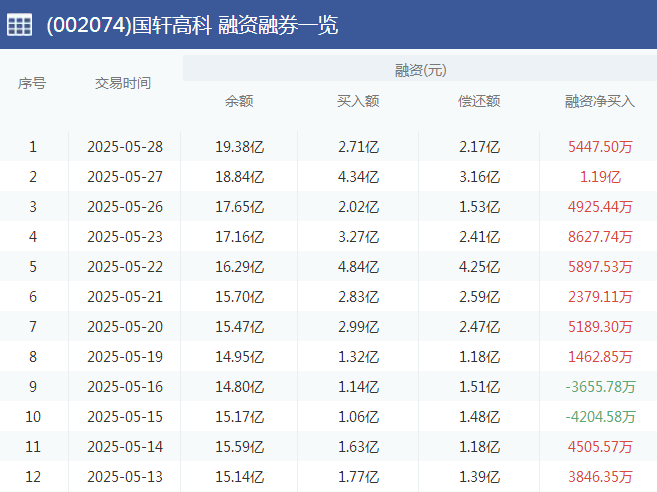Click repayment value 3.16亿
Screen dimensions: 657x492
479,177
